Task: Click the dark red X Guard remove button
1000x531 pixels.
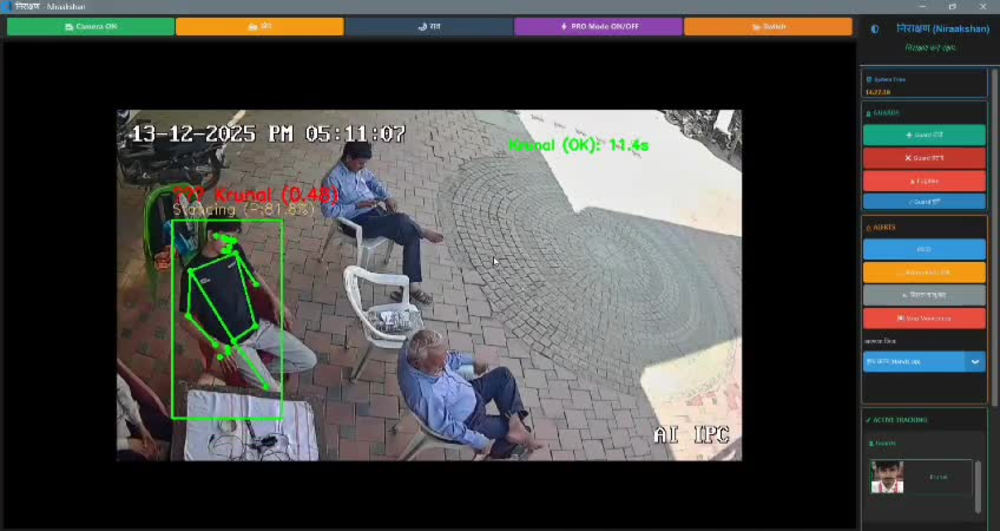Action: (924, 158)
